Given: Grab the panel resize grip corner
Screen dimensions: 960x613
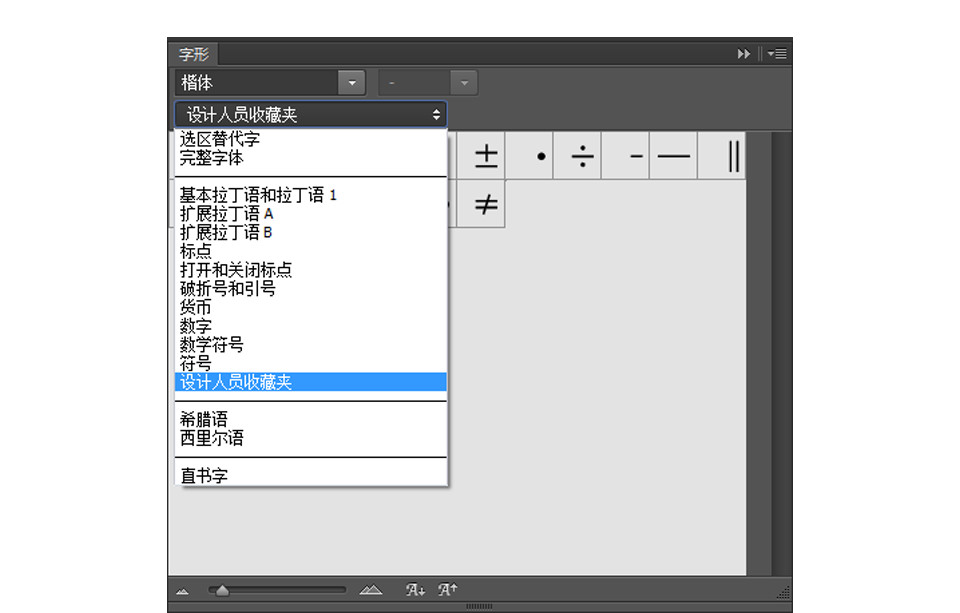Looking at the screenshot, I should pyautogui.click(x=784, y=592).
